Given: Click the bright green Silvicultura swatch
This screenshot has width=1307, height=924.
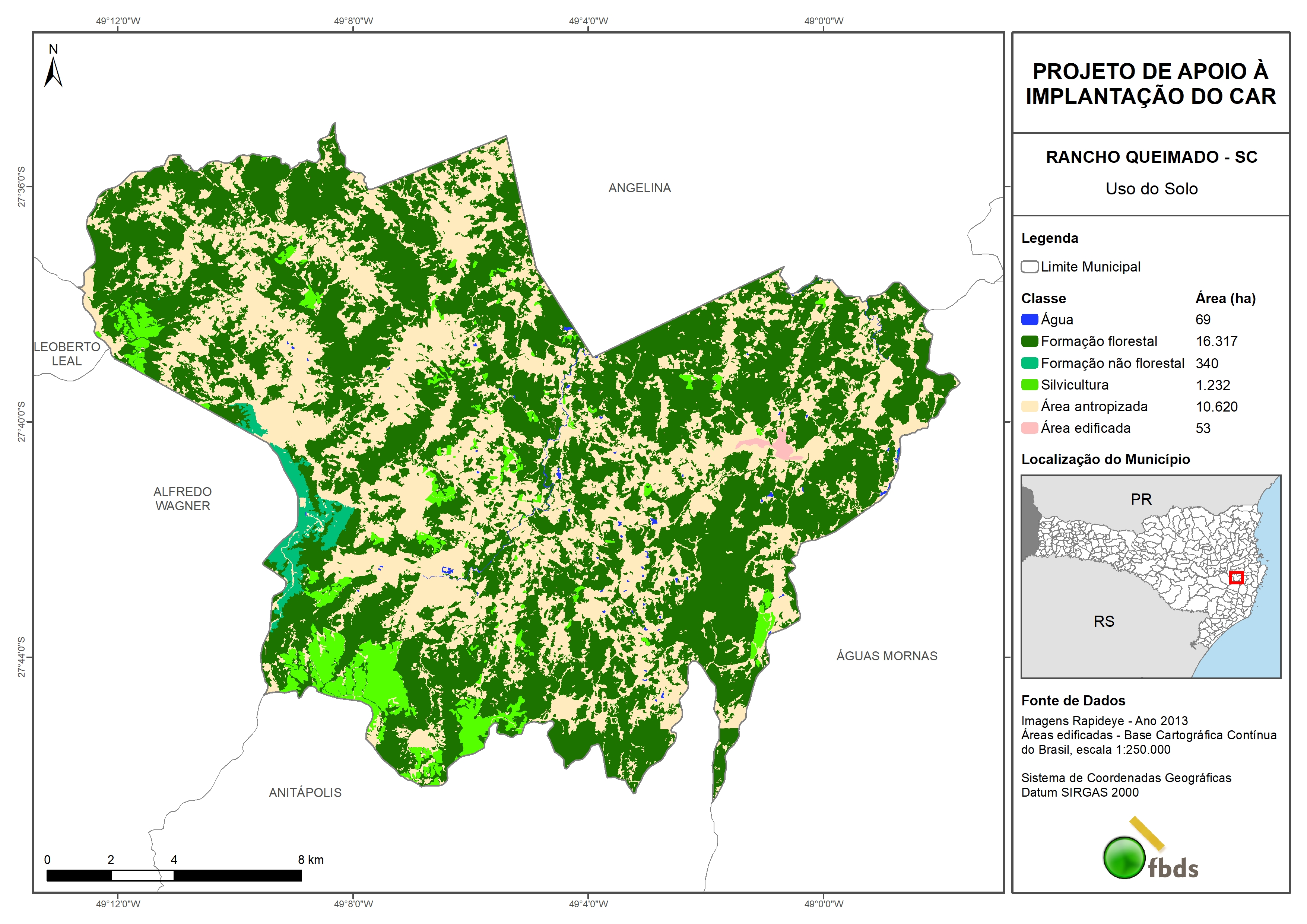Looking at the screenshot, I should (1029, 385).
